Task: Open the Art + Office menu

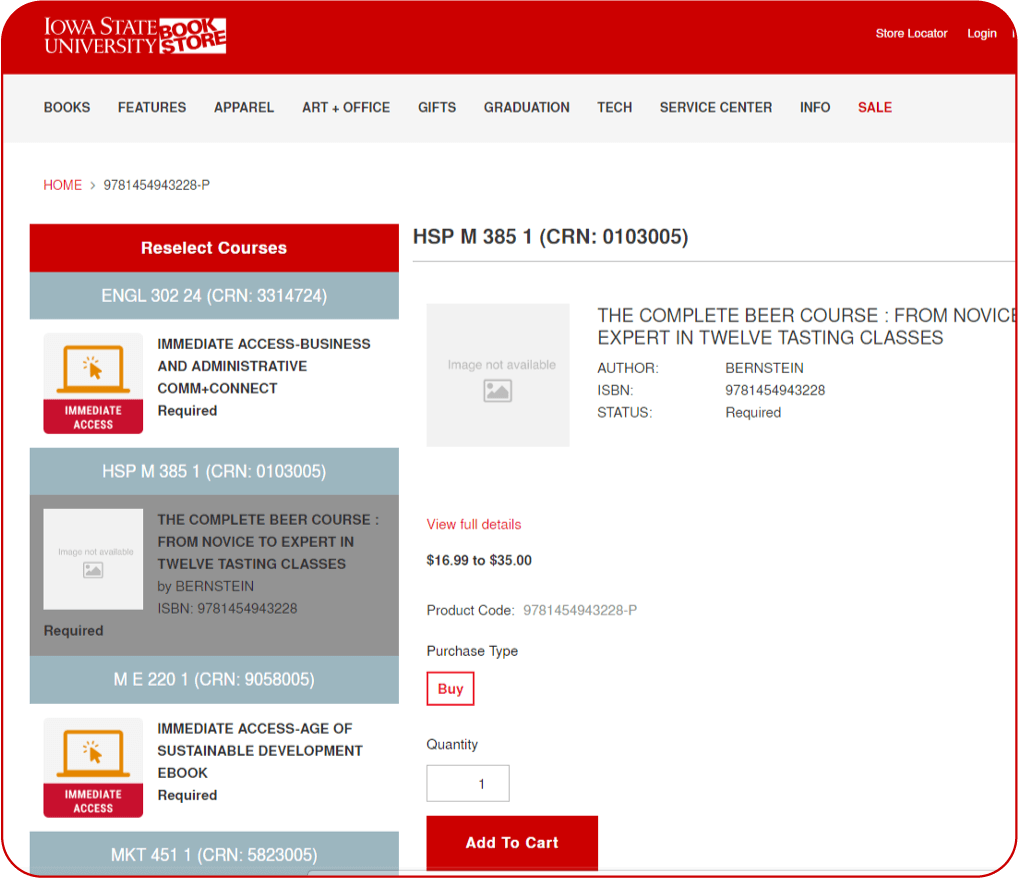Action: click(x=346, y=108)
